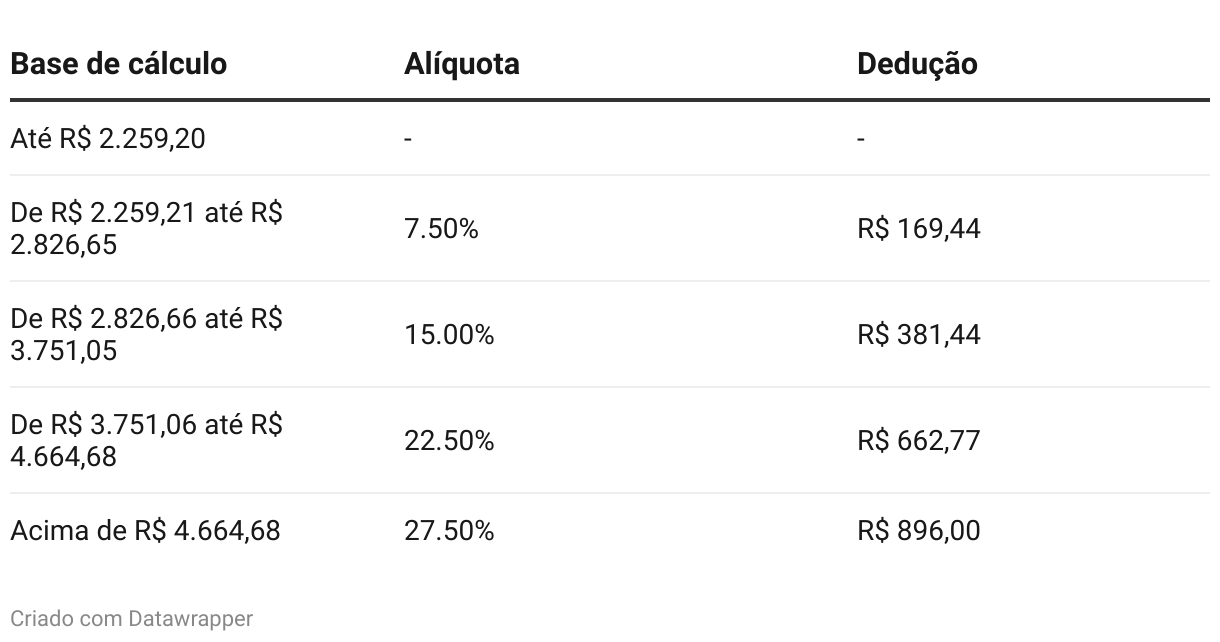Click the R$ 169,44 deduction value
The width and height of the screenshot is (1220, 642).
(918, 229)
